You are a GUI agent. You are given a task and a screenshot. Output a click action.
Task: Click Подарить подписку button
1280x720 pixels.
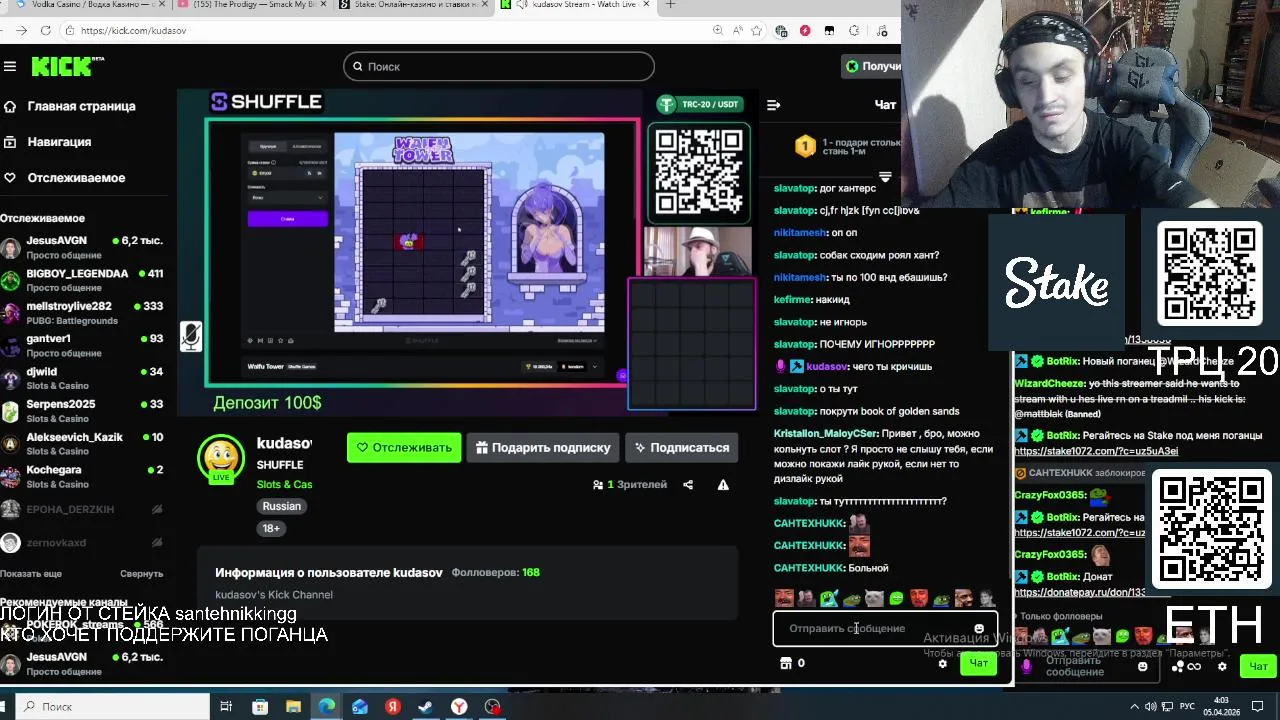pos(542,448)
